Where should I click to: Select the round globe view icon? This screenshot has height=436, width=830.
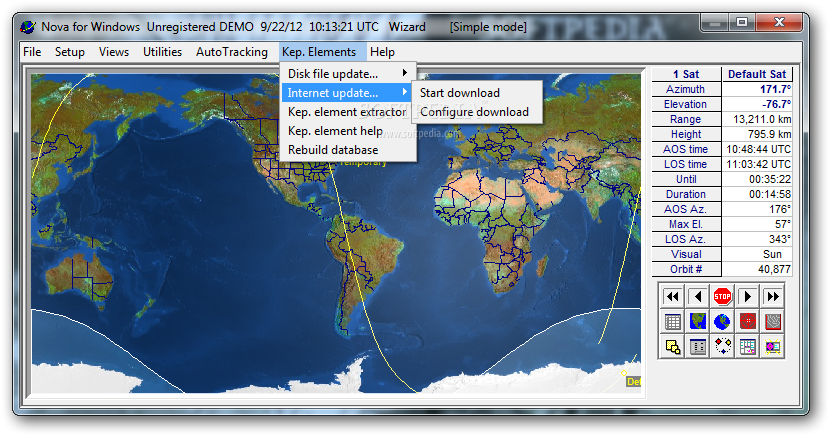(723, 321)
